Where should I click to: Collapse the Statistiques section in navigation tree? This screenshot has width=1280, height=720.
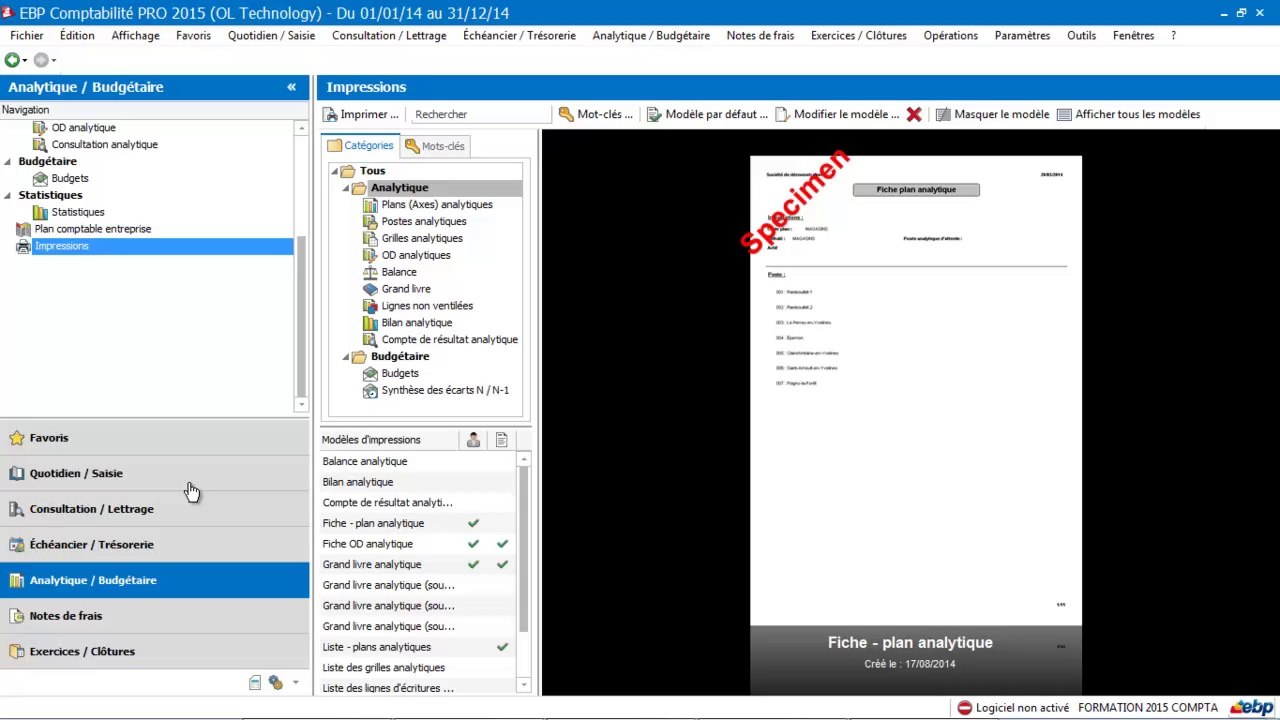(8, 195)
